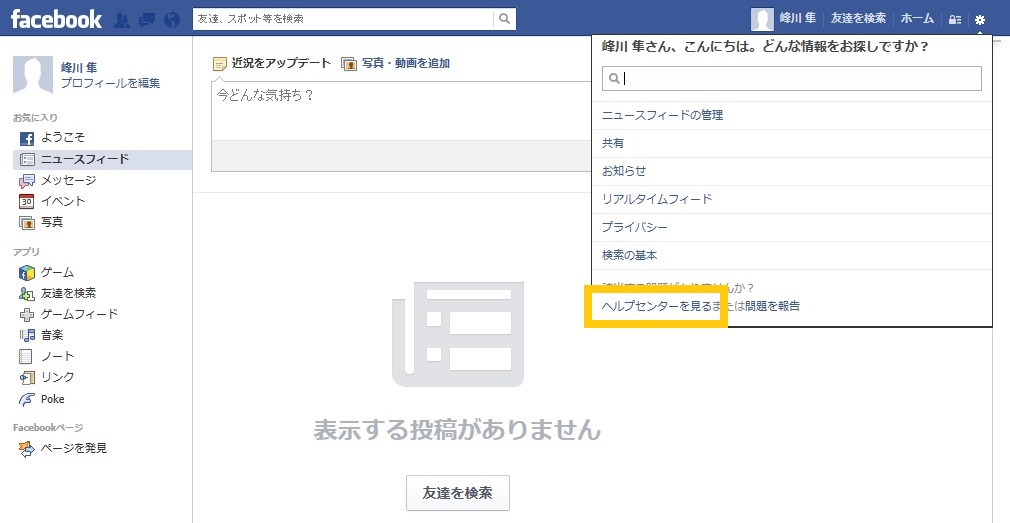Click 写真 icon in sidebar
This screenshot has height=523, width=1010.
[x=26, y=223]
